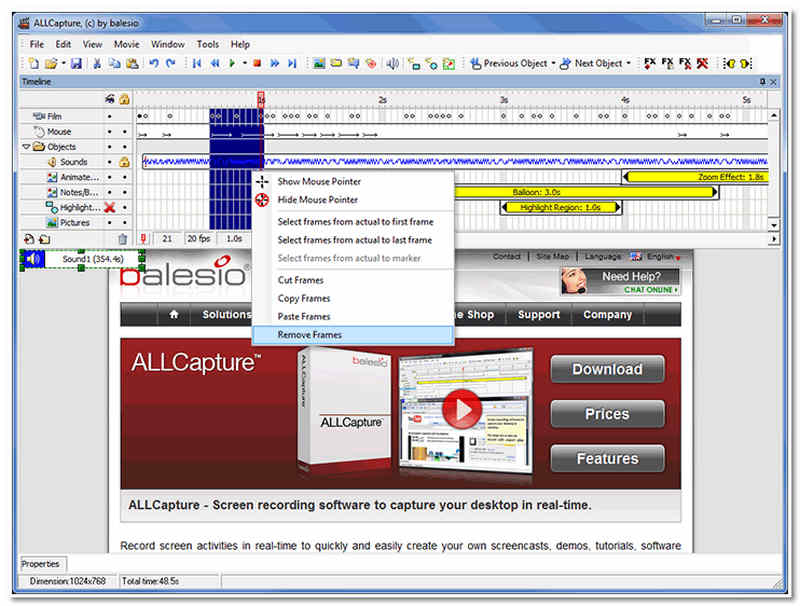This screenshot has height=606, width=800.
Task: Open the Movie menu
Action: (x=126, y=44)
